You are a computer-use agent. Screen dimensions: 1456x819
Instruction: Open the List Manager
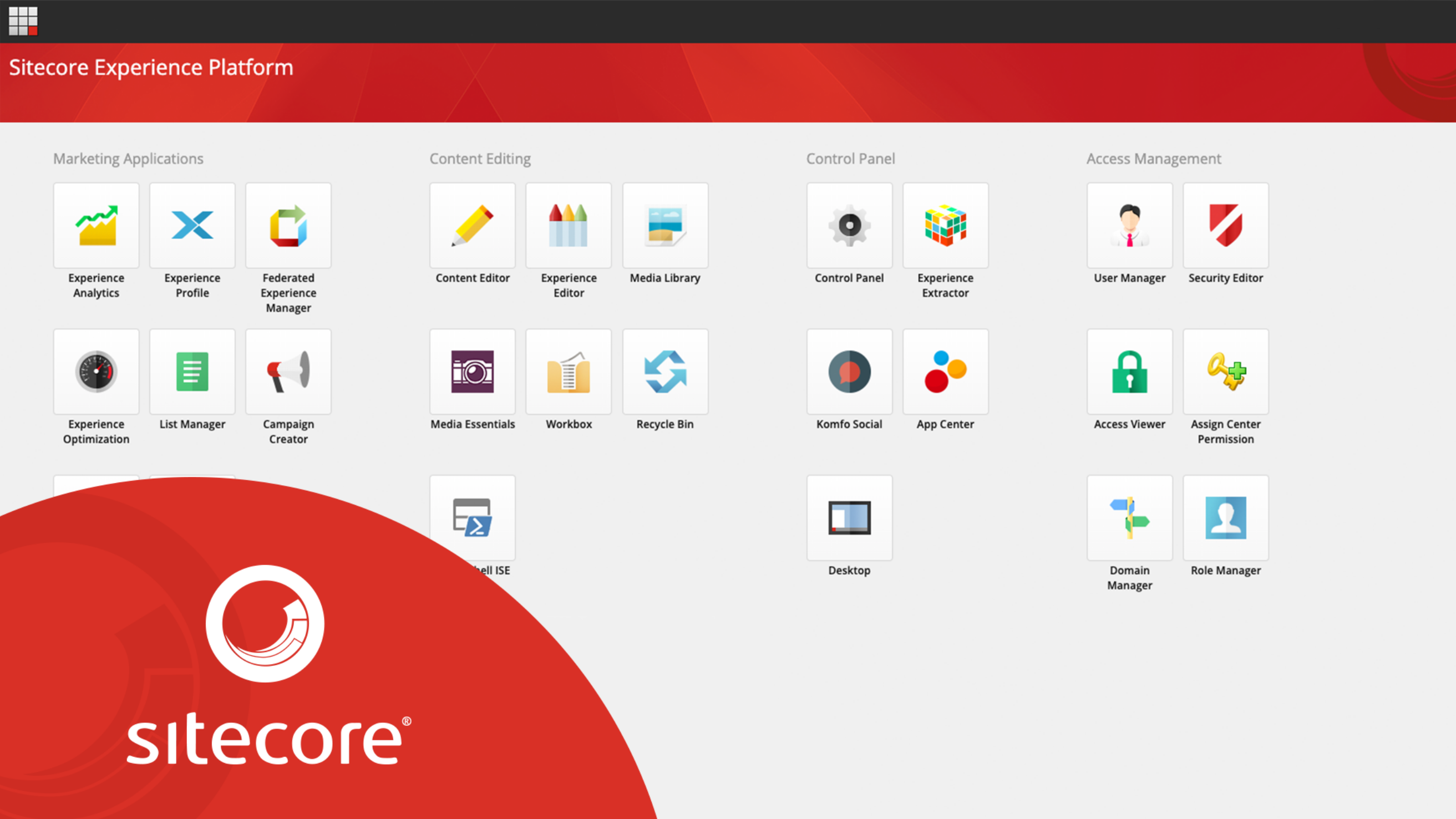point(192,372)
